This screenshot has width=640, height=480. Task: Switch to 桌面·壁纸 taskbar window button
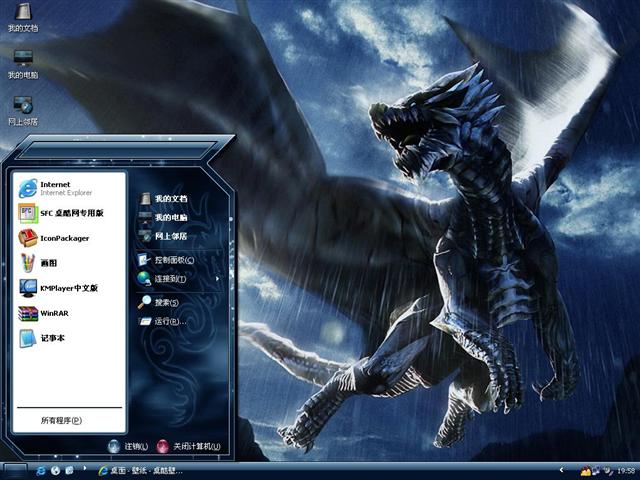point(145,470)
